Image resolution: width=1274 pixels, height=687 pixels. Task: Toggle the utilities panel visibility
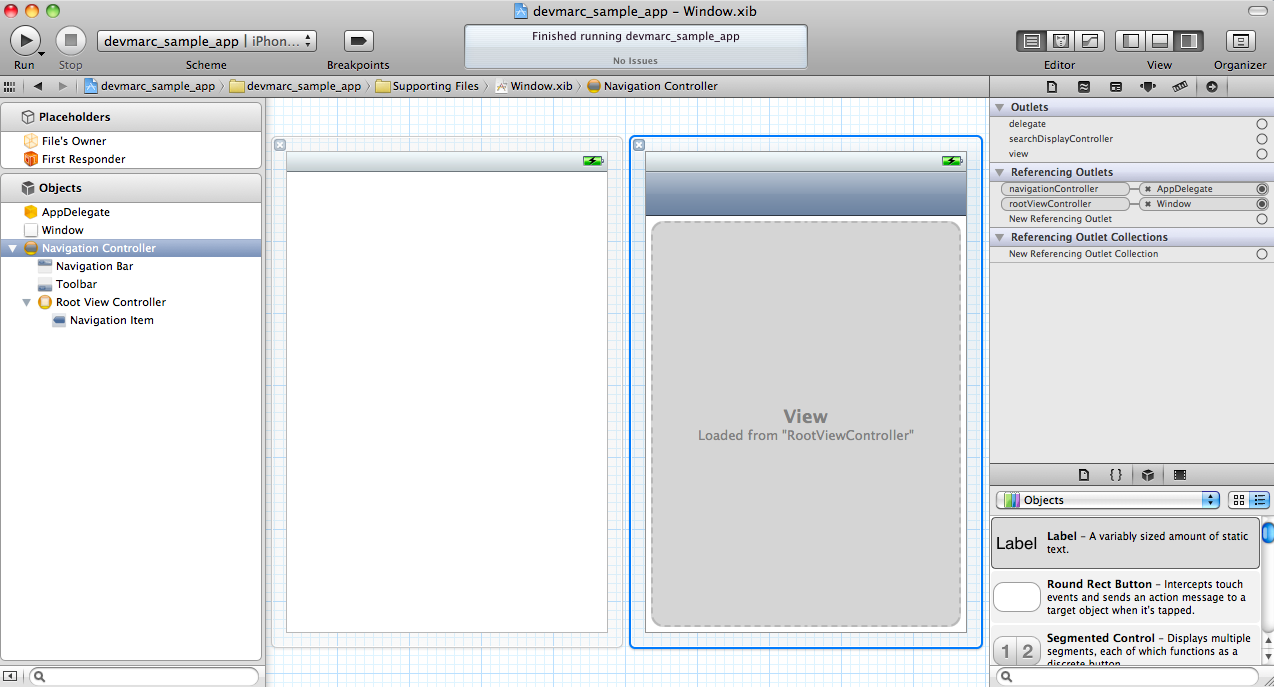1188,40
